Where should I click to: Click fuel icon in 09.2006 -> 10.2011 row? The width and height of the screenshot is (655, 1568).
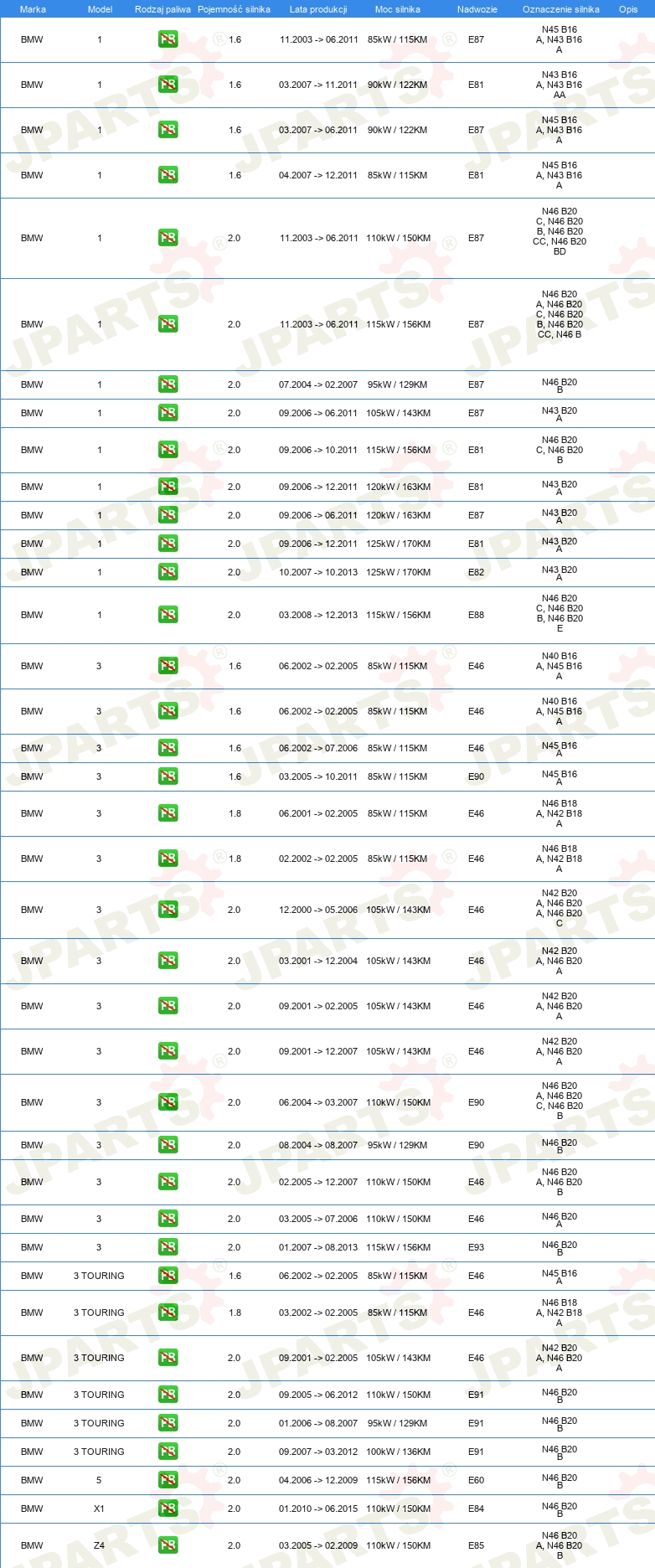(x=168, y=450)
